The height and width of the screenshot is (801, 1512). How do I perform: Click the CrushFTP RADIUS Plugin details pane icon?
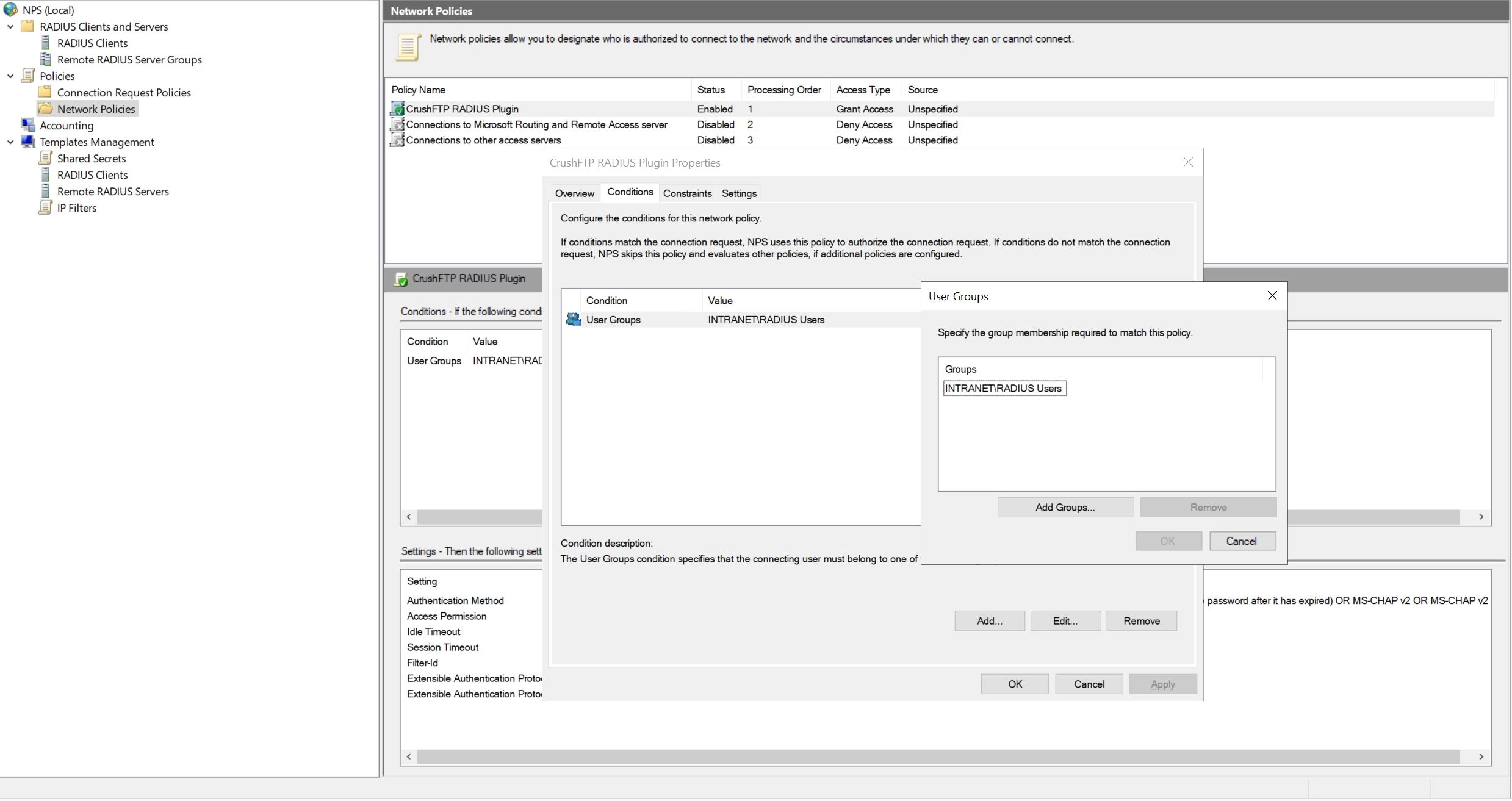click(401, 279)
